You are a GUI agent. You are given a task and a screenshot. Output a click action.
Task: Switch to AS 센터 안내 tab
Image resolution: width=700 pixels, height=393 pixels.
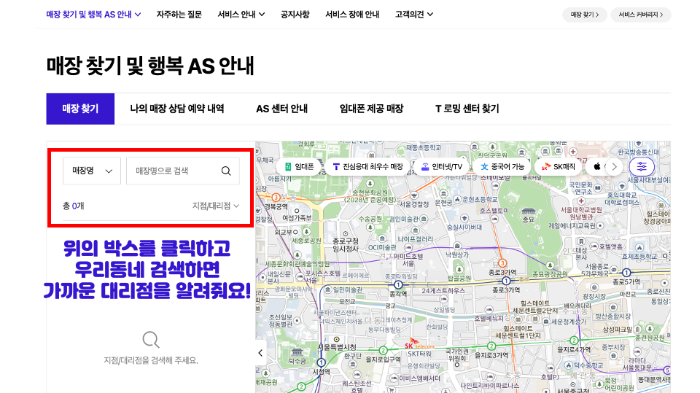tap(282, 109)
